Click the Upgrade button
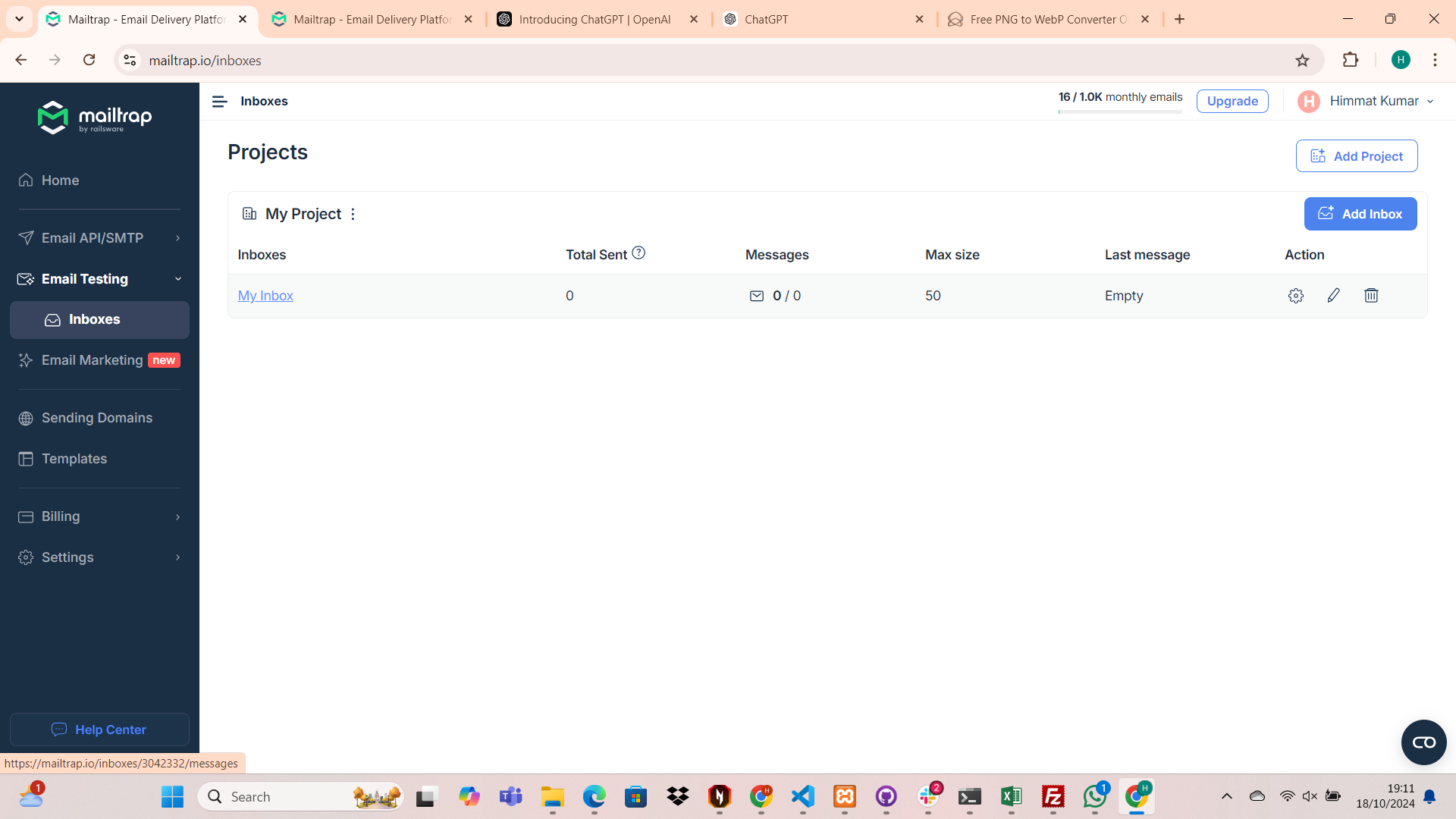 1232,102
